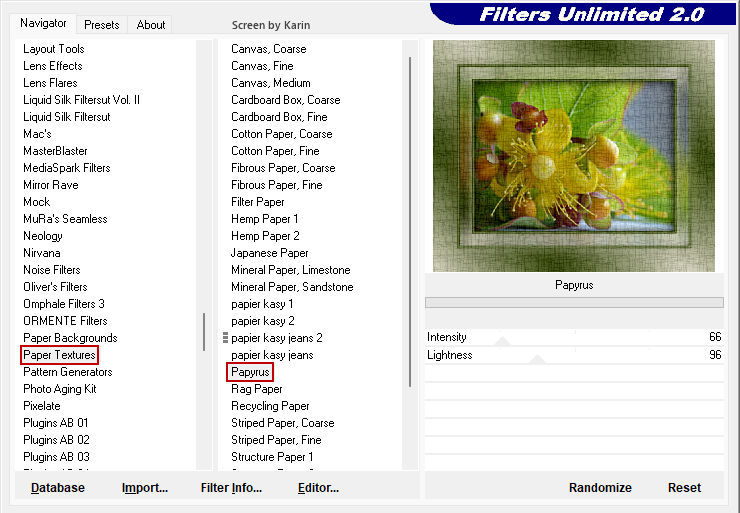Image resolution: width=740 pixels, height=513 pixels.
Task: Select the Navigator tab
Action: coord(44,23)
